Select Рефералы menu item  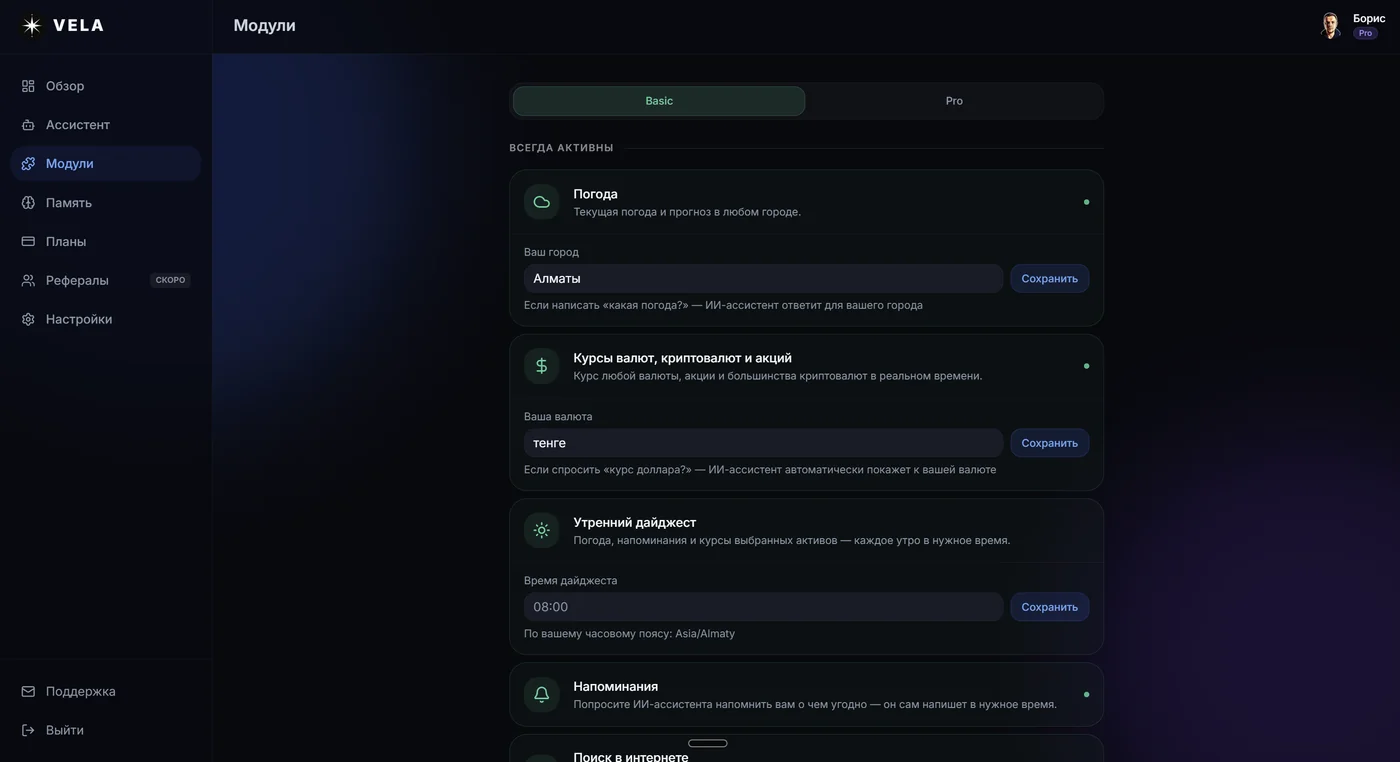pyautogui.click(x=106, y=281)
